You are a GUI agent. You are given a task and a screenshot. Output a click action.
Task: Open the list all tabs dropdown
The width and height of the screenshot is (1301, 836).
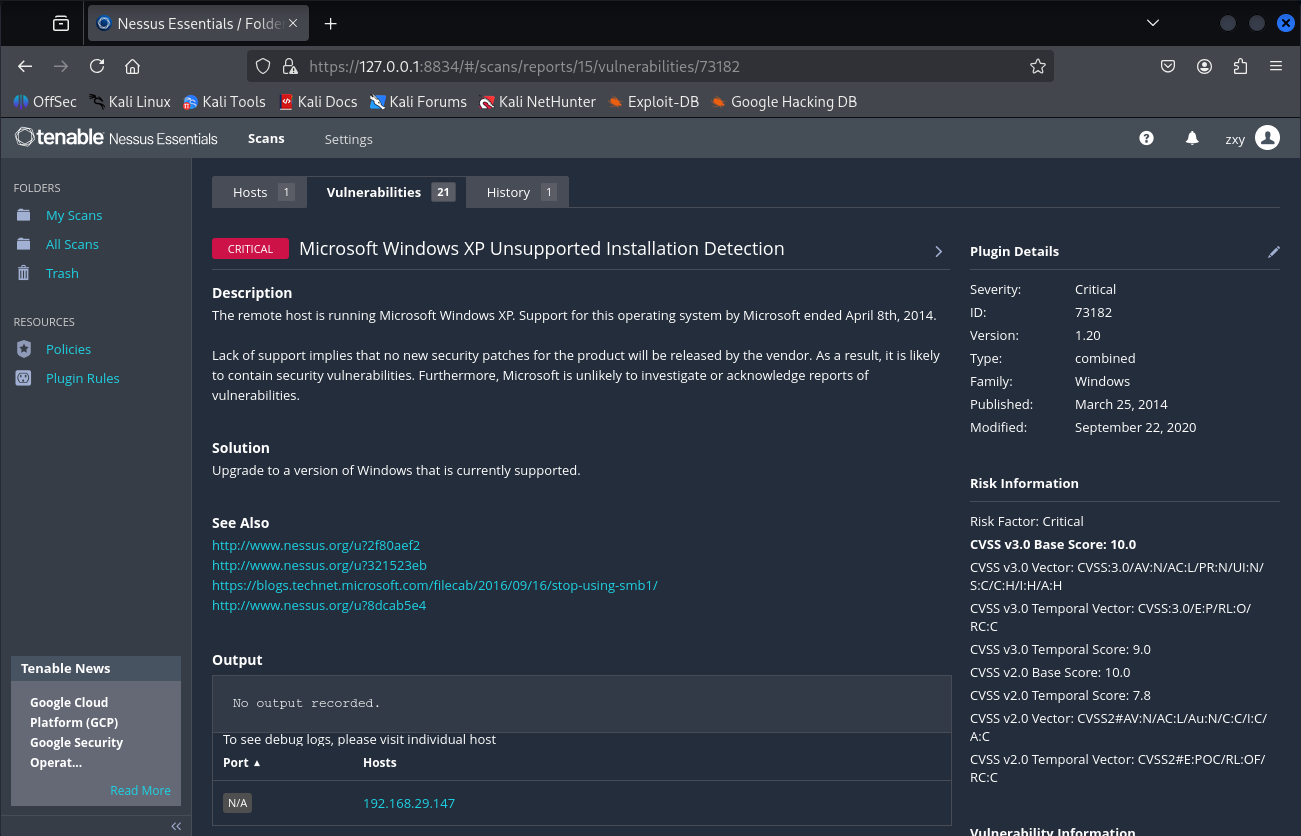pos(1153,22)
